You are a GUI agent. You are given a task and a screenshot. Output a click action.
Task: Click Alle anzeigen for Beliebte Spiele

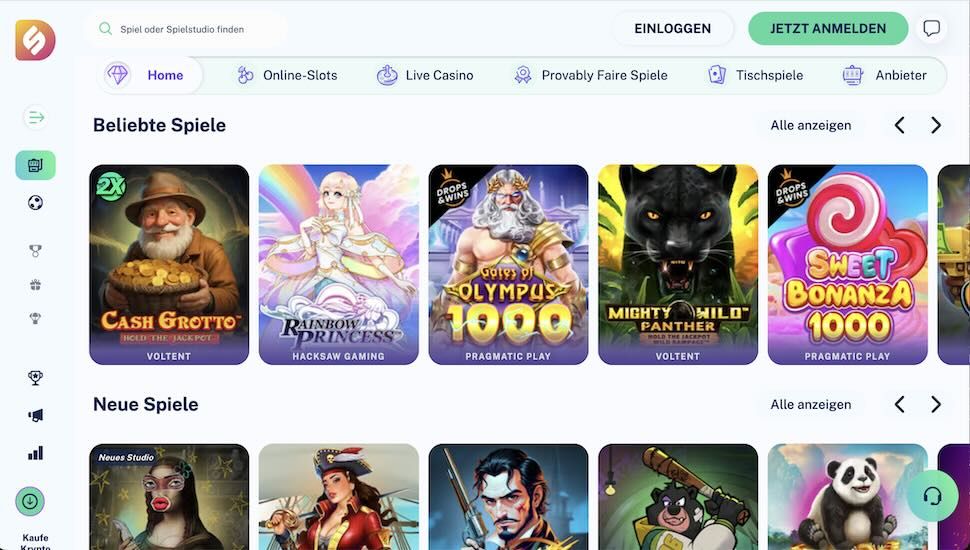(x=810, y=125)
